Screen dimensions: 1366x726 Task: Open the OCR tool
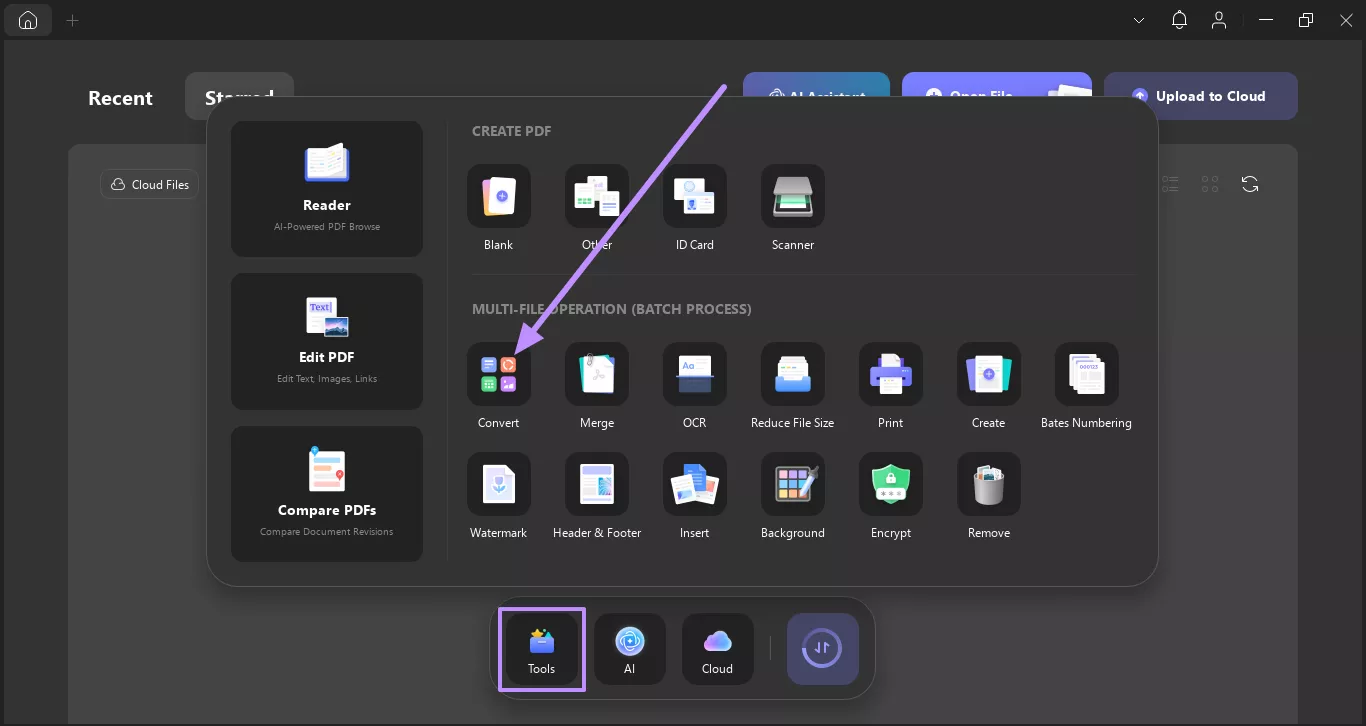(694, 385)
